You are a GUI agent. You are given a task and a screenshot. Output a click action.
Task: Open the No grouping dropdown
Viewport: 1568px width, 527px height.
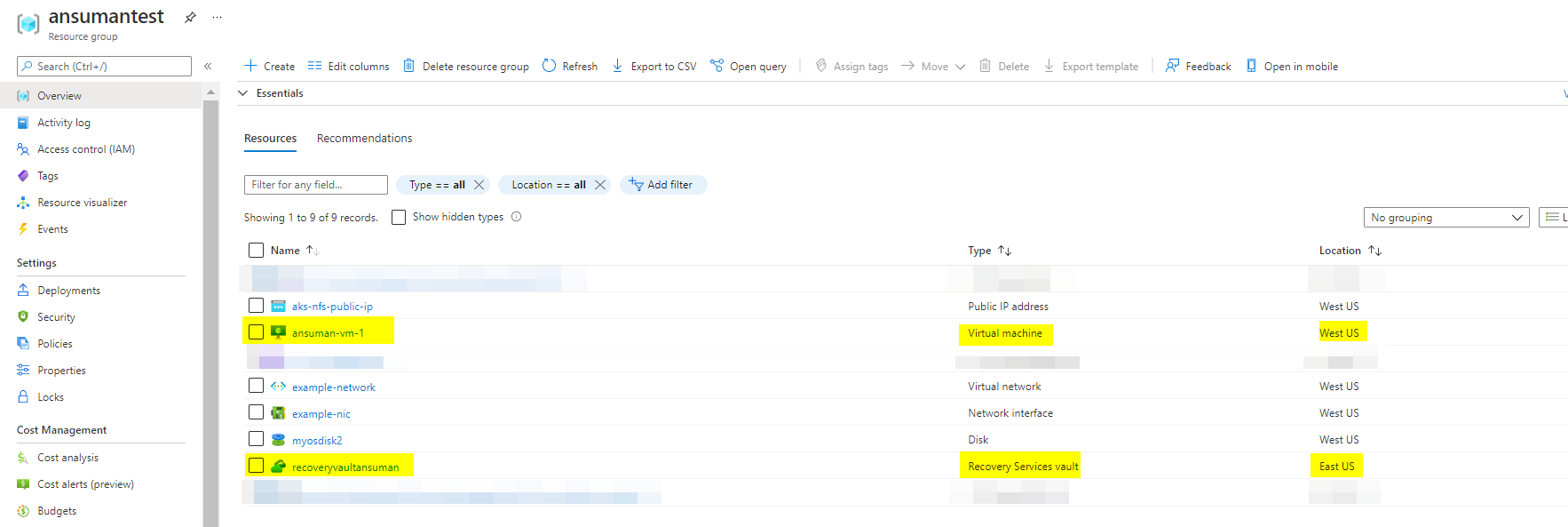click(x=1446, y=218)
